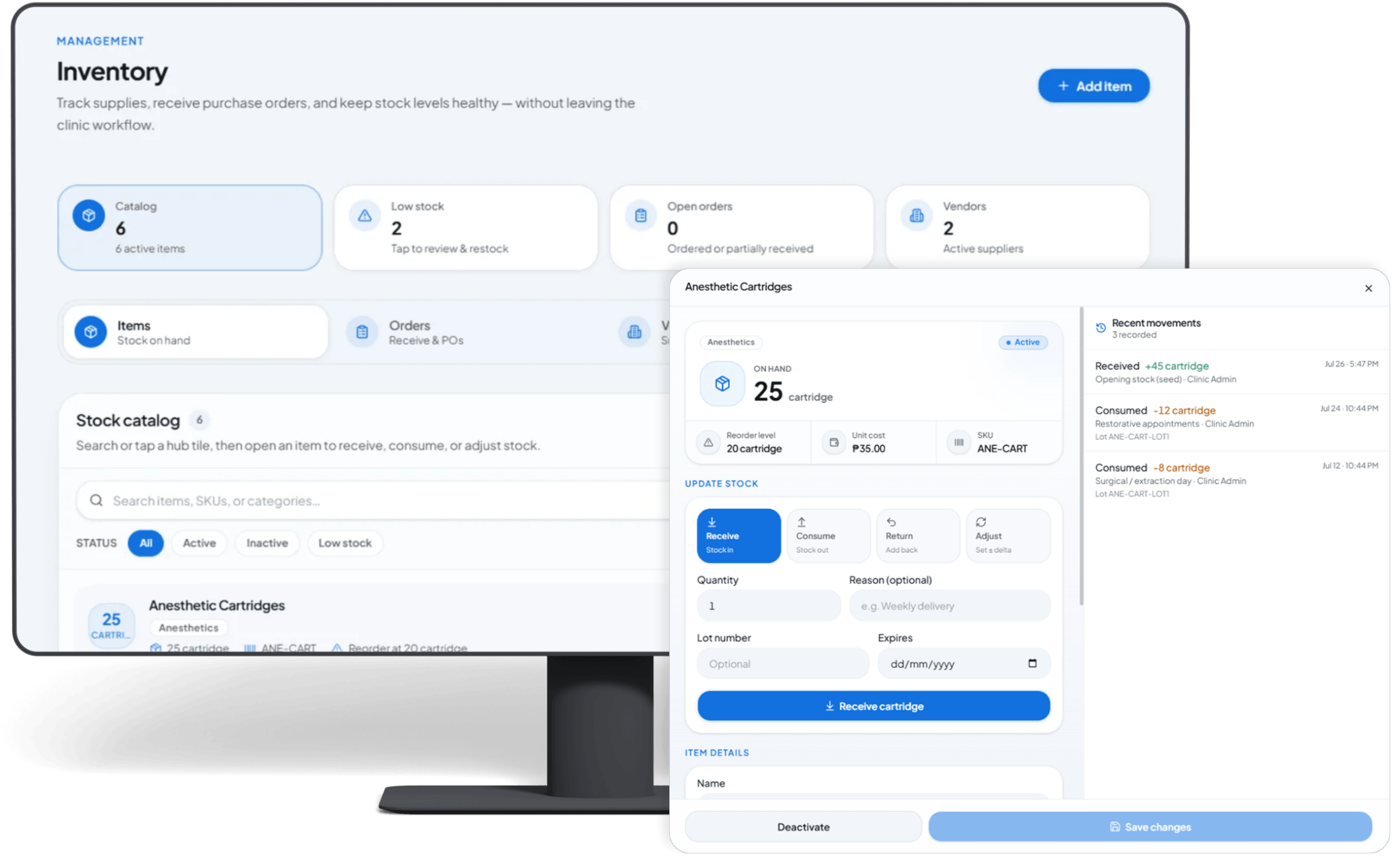Viewport: 1400px width, 862px height.
Task: Click the SKU barcode icon
Action: click(x=958, y=442)
